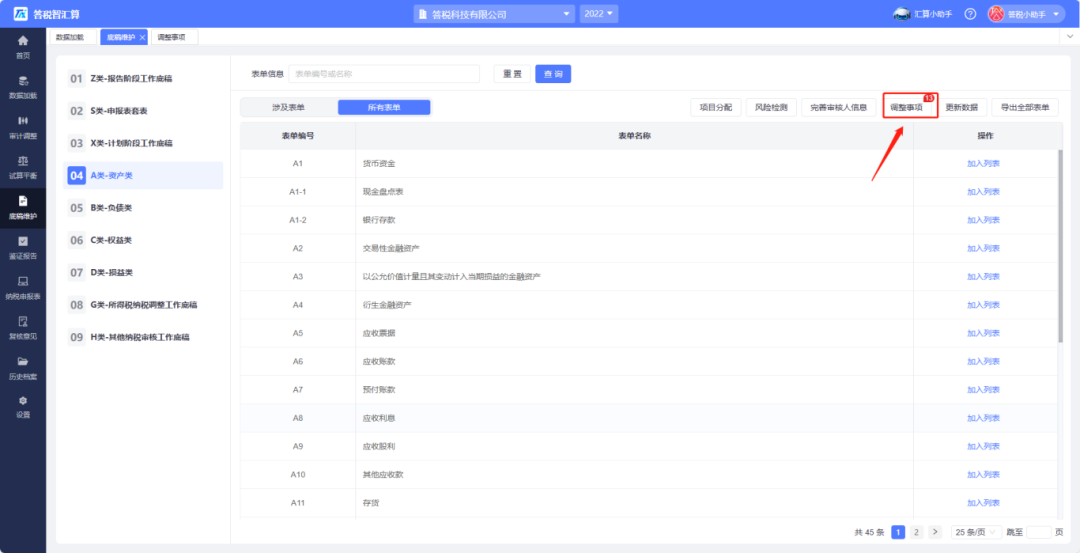Click 加入列表 for A4 衍生金融资产

pos(983,305)
